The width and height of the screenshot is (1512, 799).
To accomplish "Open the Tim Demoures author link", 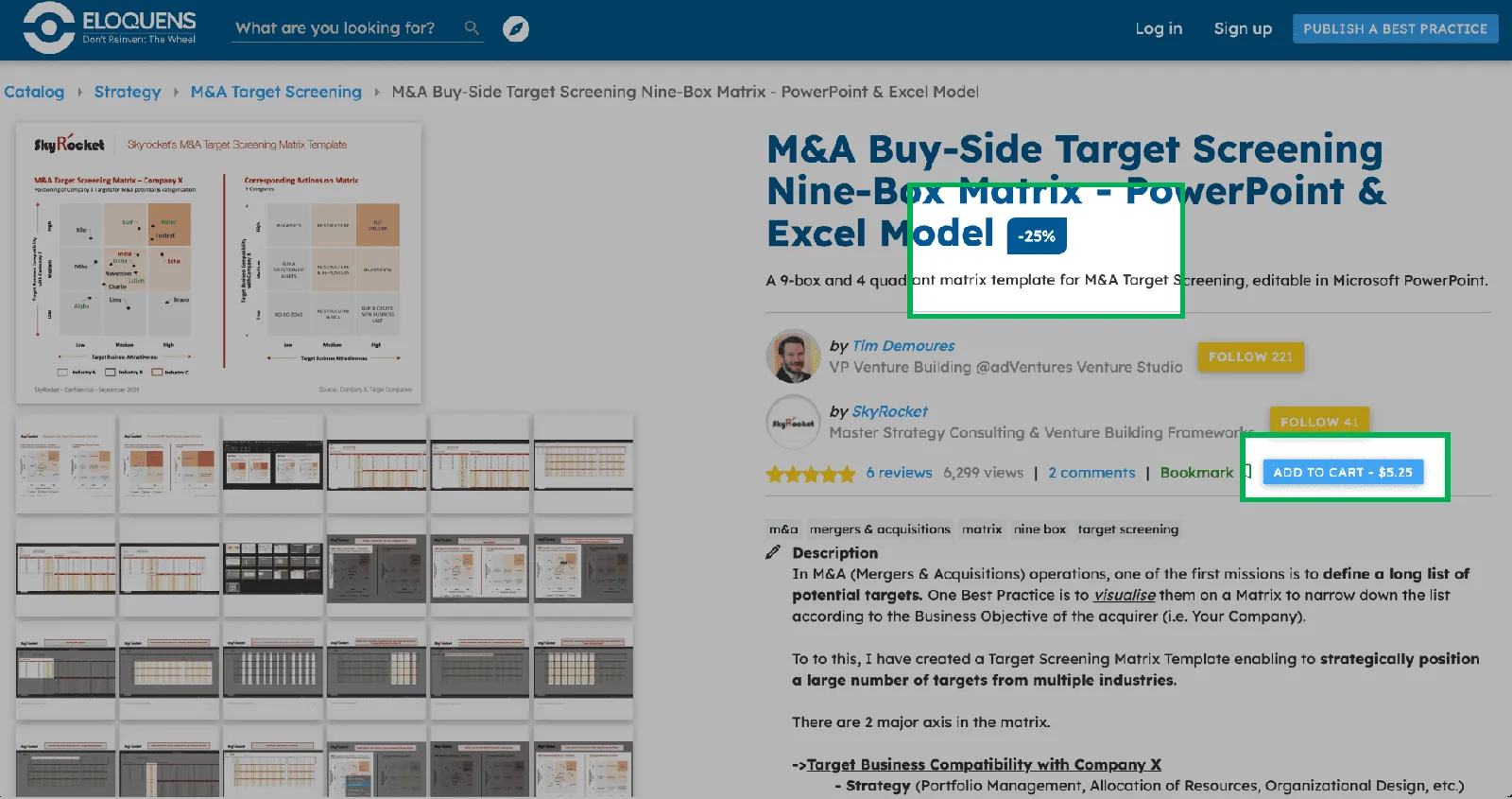I will (x=903, y=346).
